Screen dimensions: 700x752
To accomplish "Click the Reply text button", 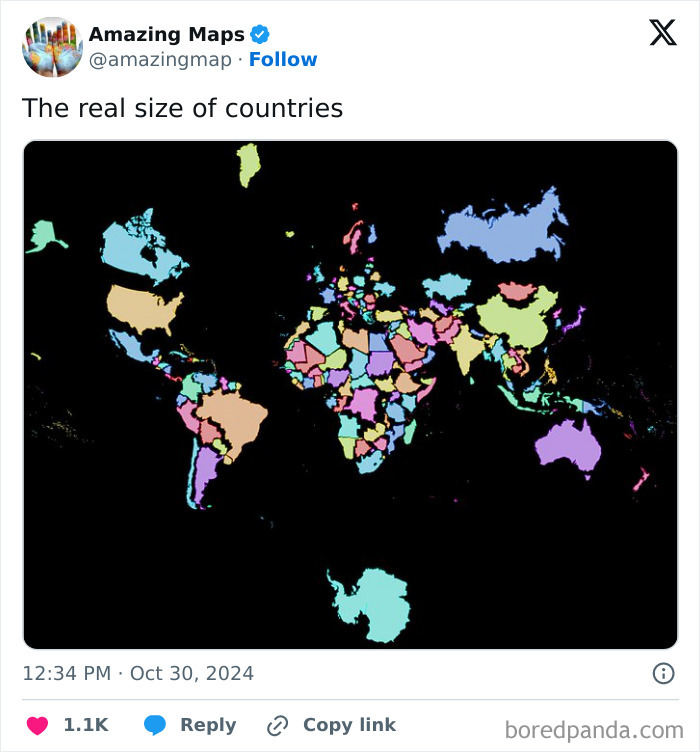I will (x=208, y=725).
